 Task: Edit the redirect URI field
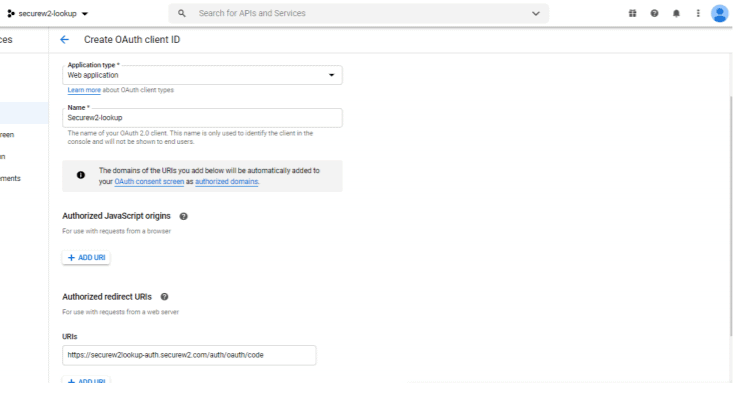[189, 355]
